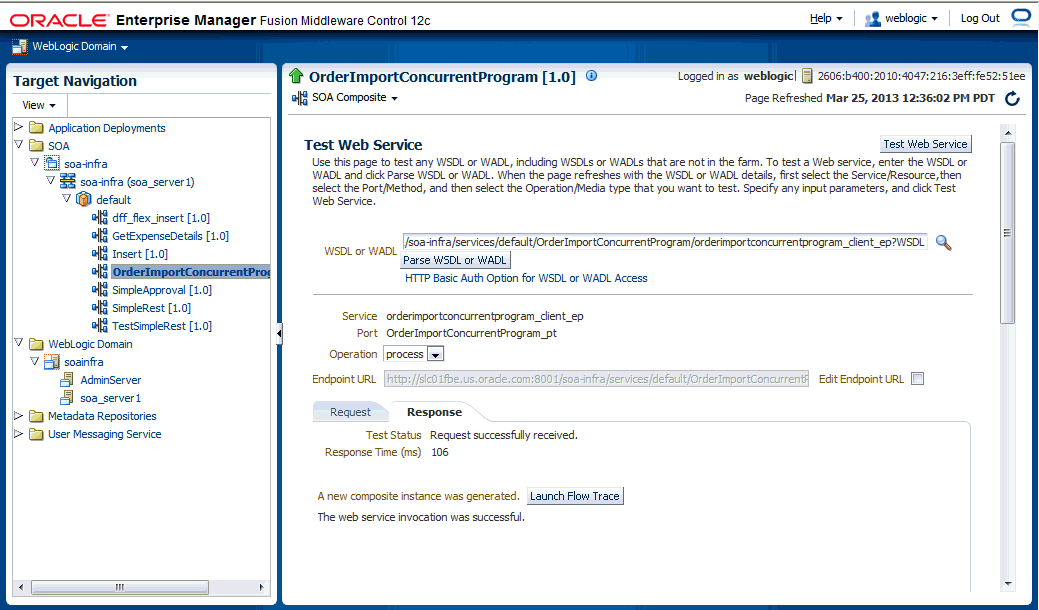
Task: Click the Log Out link
Action: pos(980,19)
